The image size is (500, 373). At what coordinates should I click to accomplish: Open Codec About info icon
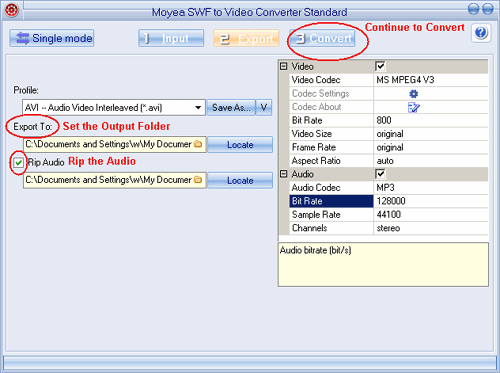tap(413, 107)
